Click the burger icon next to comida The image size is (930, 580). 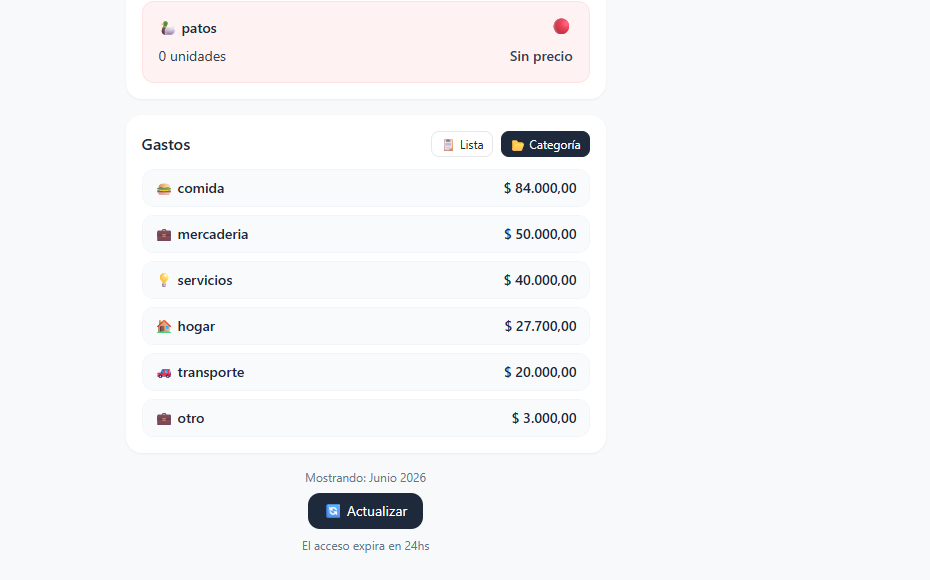(164, 189)
